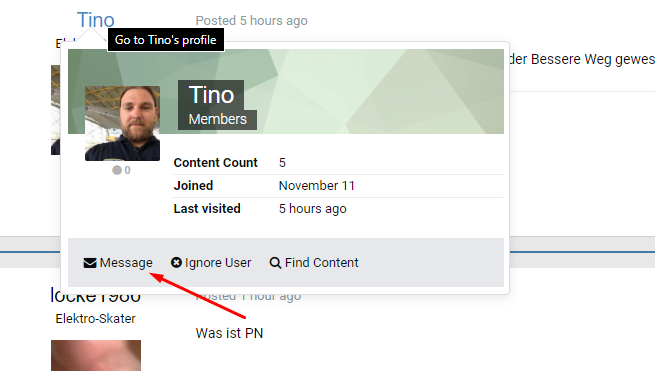Click the Posted 5 hours ago timestamp

tap(251, 20)
